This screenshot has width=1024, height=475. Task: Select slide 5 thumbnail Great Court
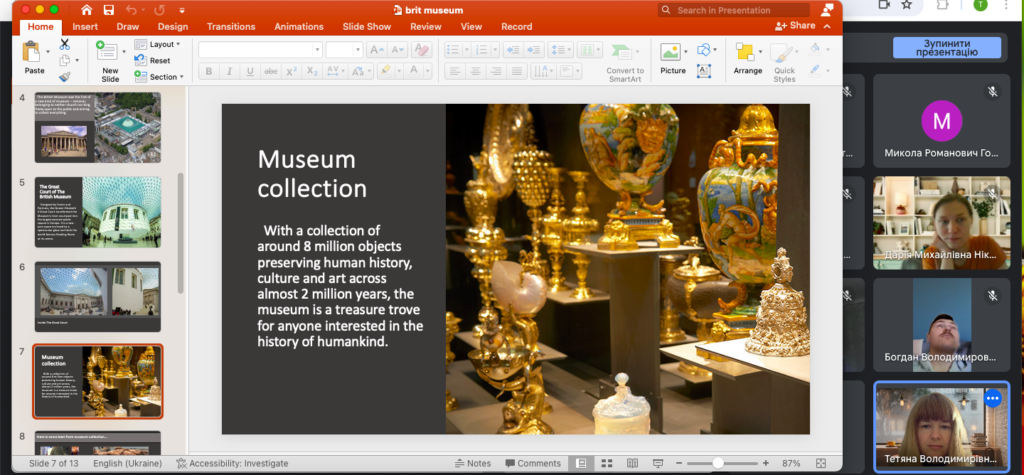click(97, 213)
